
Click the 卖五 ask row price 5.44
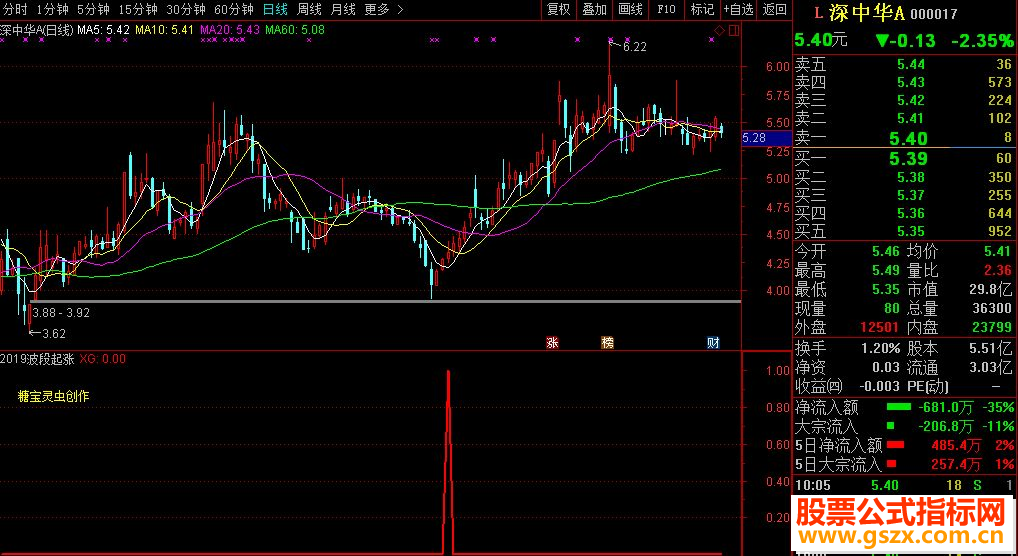pos(911,64)
